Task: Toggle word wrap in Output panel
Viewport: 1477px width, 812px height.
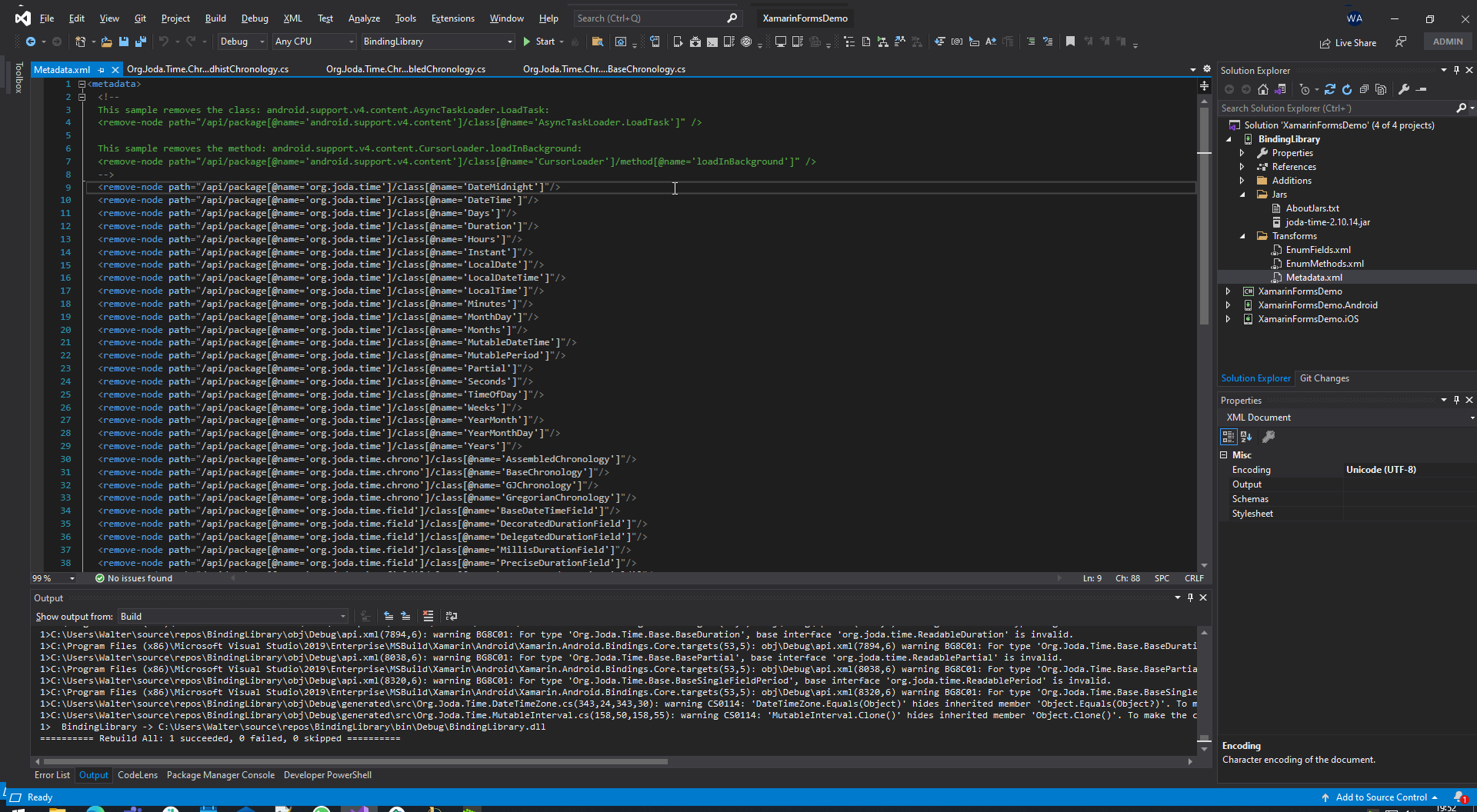Action: pos(452,616)
